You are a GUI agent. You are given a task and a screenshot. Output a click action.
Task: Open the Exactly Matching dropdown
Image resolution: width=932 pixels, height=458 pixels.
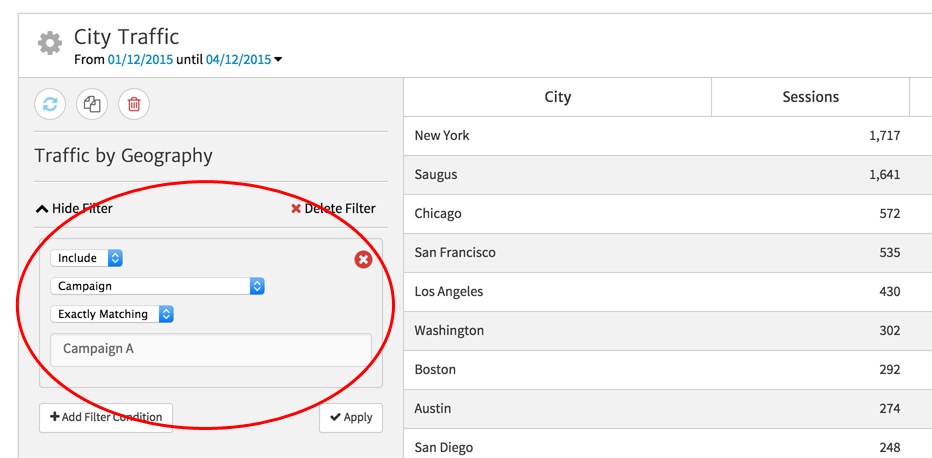(x=113, y=314)
